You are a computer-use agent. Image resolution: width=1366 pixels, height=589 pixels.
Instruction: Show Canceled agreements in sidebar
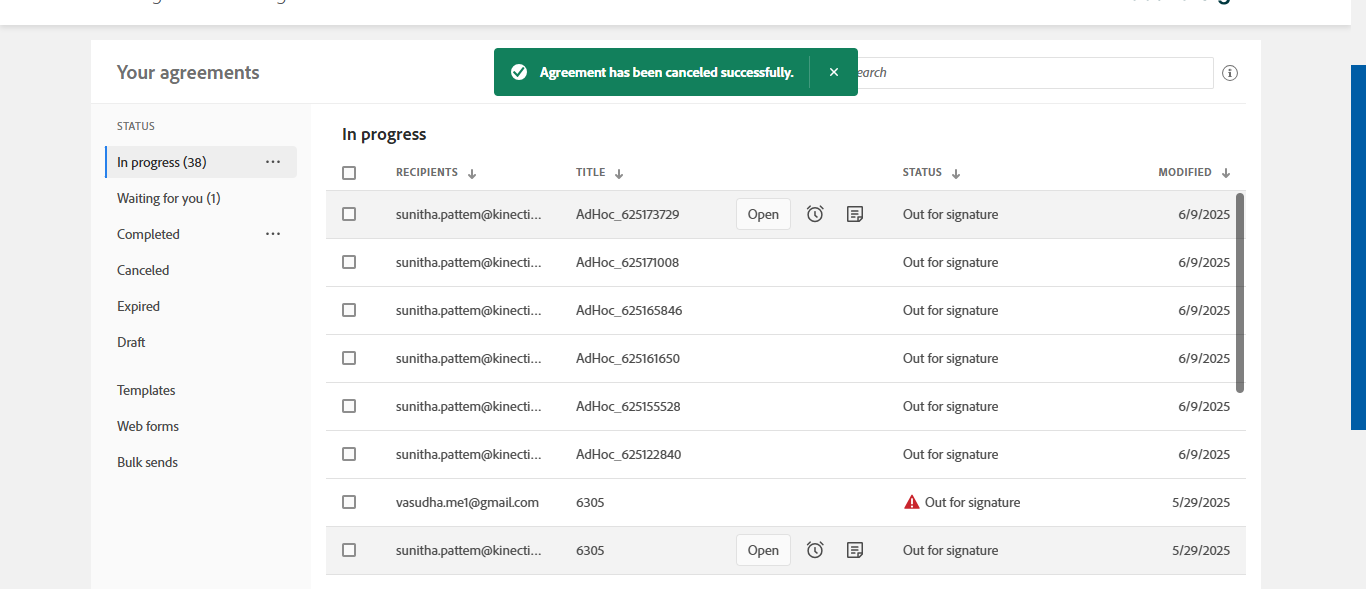[x=143, y=270]
